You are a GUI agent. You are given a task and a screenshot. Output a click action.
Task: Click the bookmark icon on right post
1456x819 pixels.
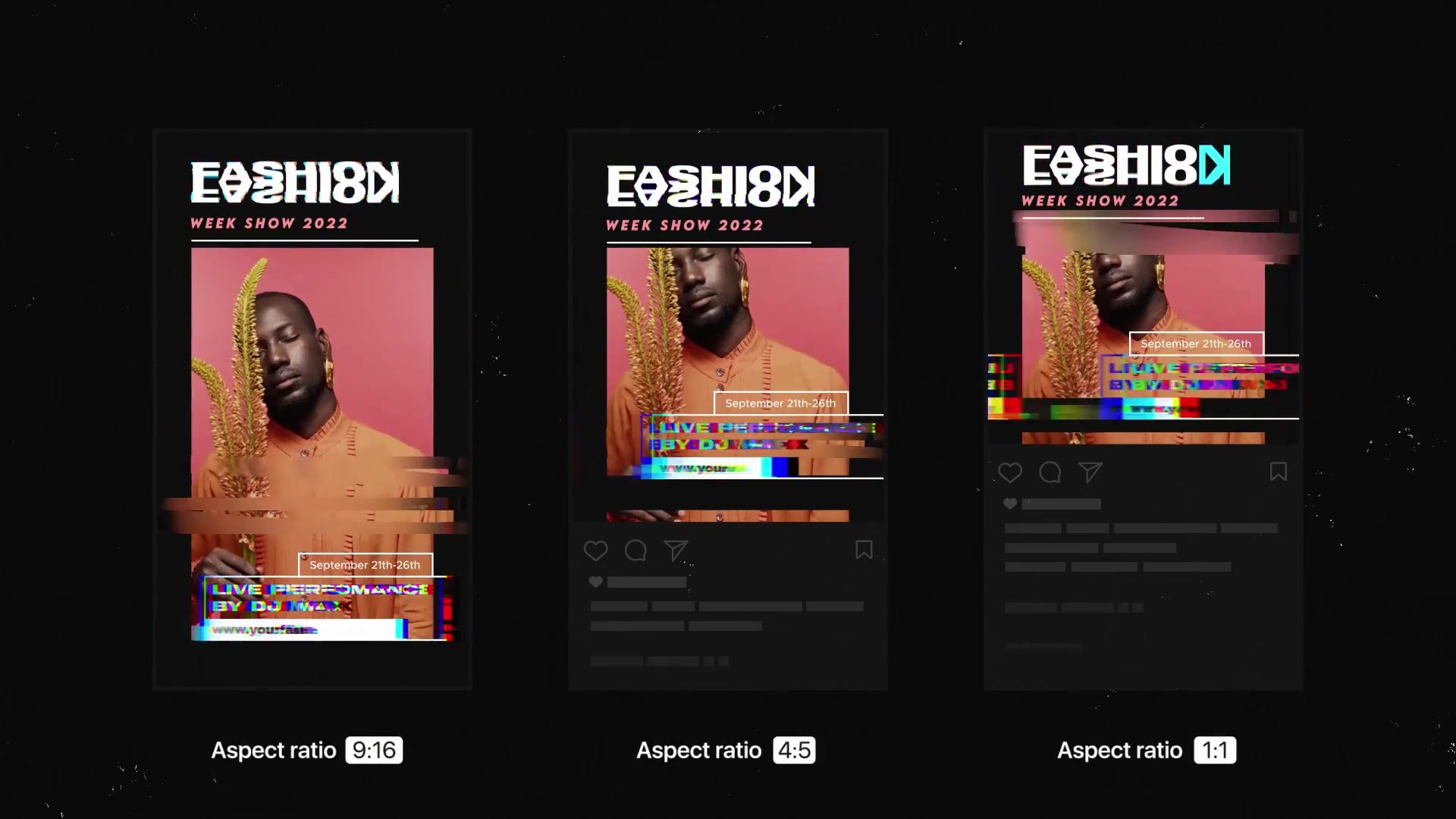click(1279, 472)
